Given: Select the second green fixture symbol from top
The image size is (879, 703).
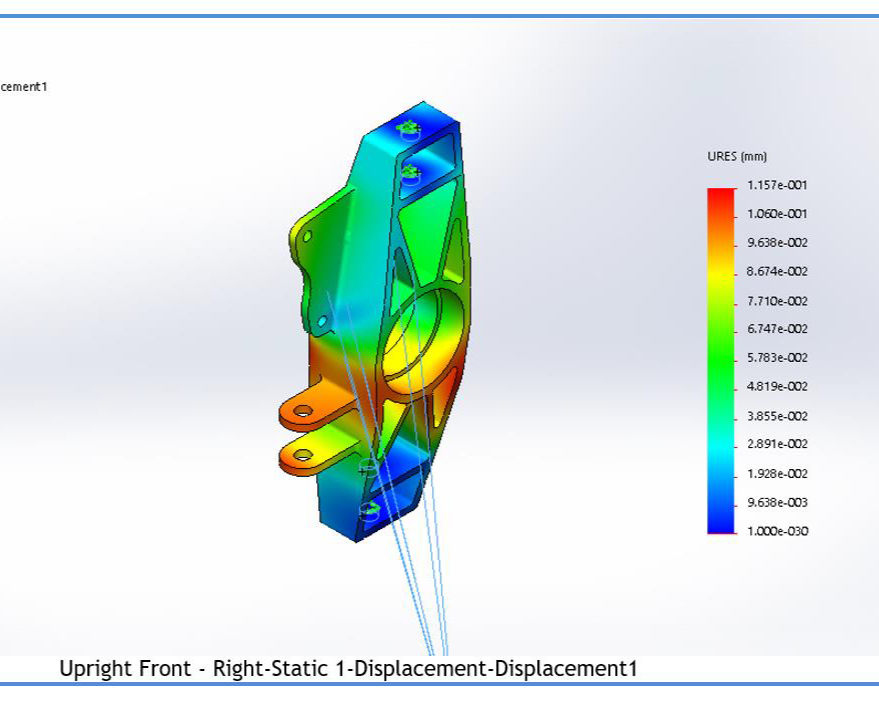Looking at the screenshot, I should (x=409, y=172).
